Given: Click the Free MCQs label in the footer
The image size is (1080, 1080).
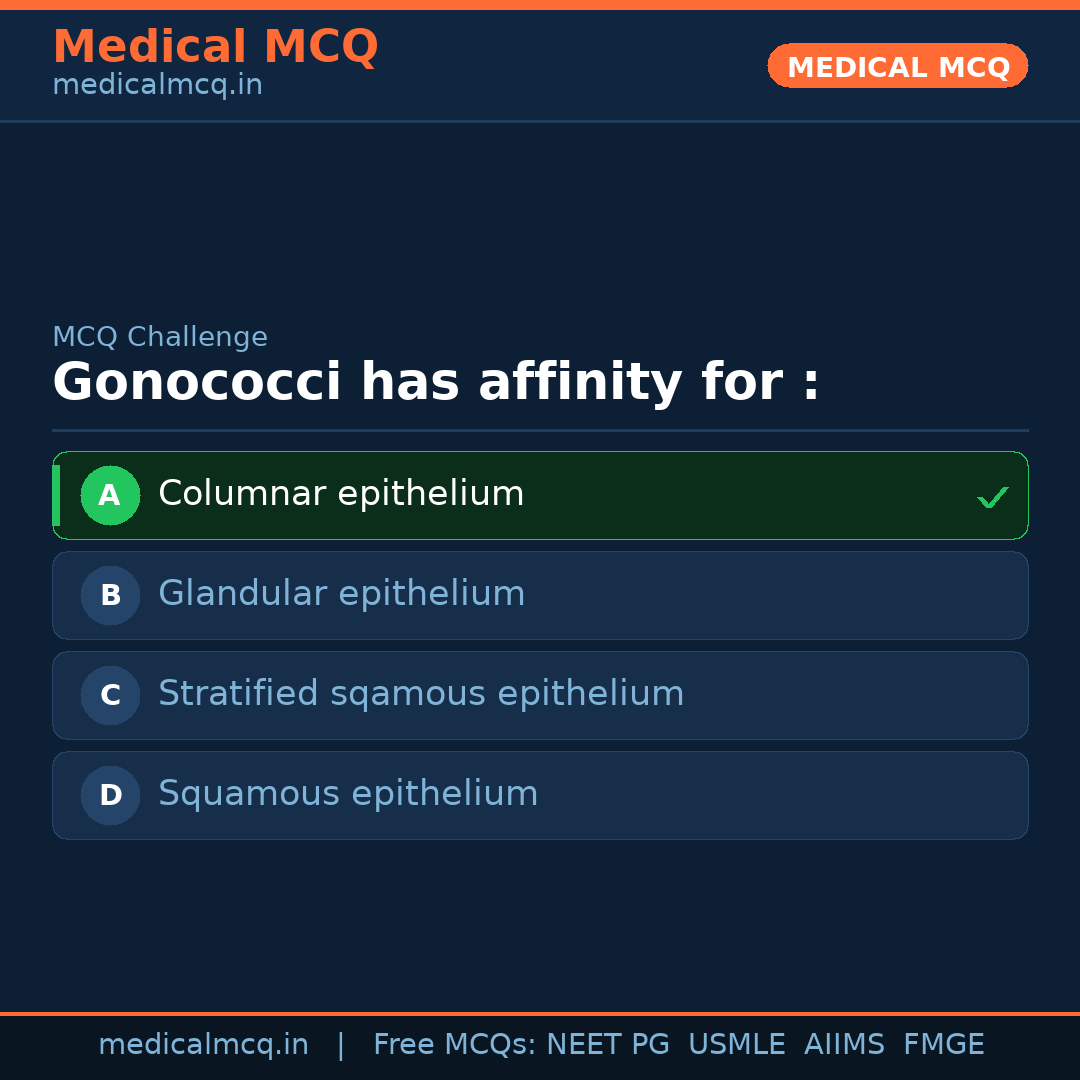Looking at the screenshot, I should [x=455, y=1045].
